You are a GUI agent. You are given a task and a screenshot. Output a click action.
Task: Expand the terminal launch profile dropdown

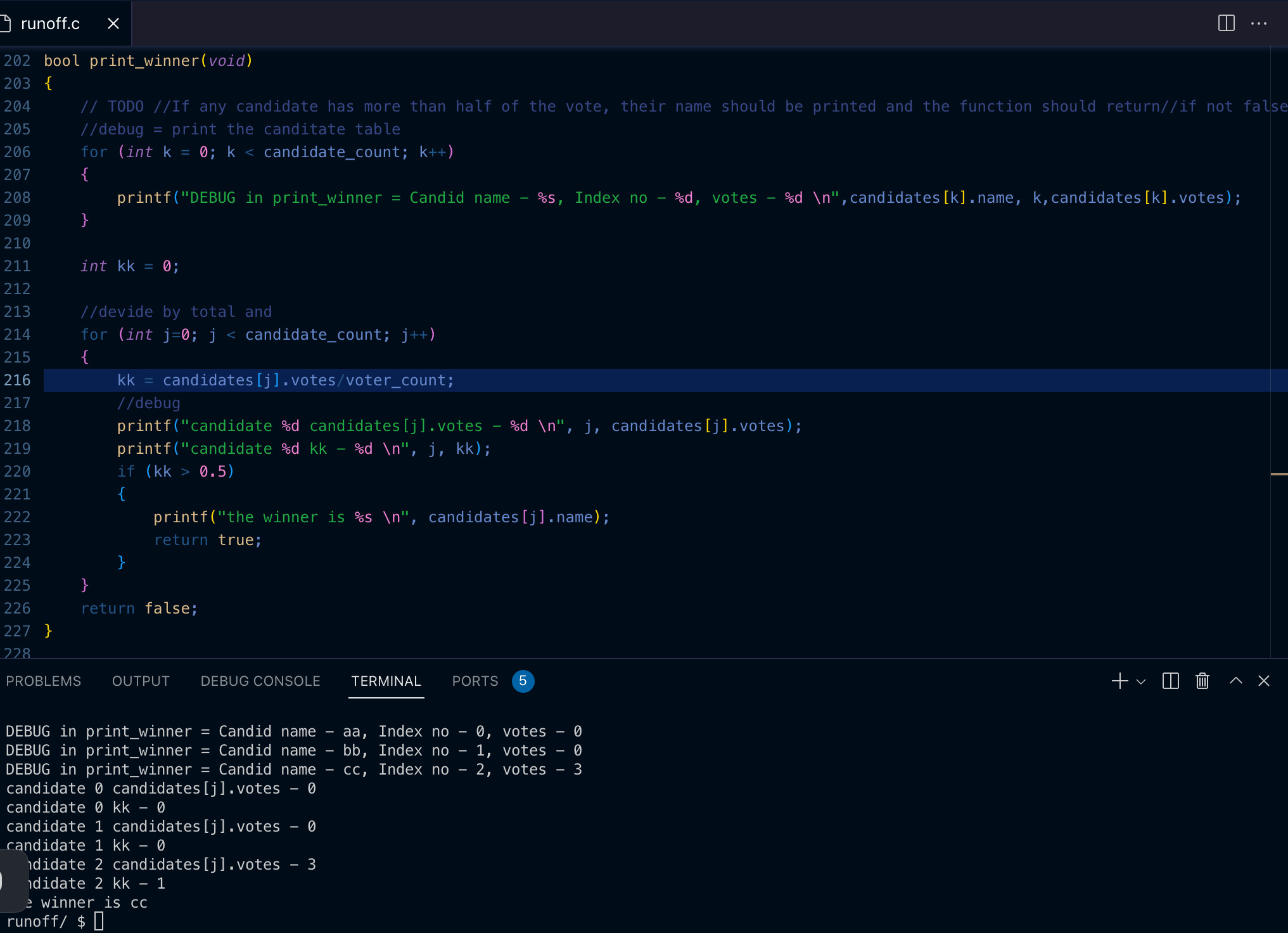(x=1141, y=681)
